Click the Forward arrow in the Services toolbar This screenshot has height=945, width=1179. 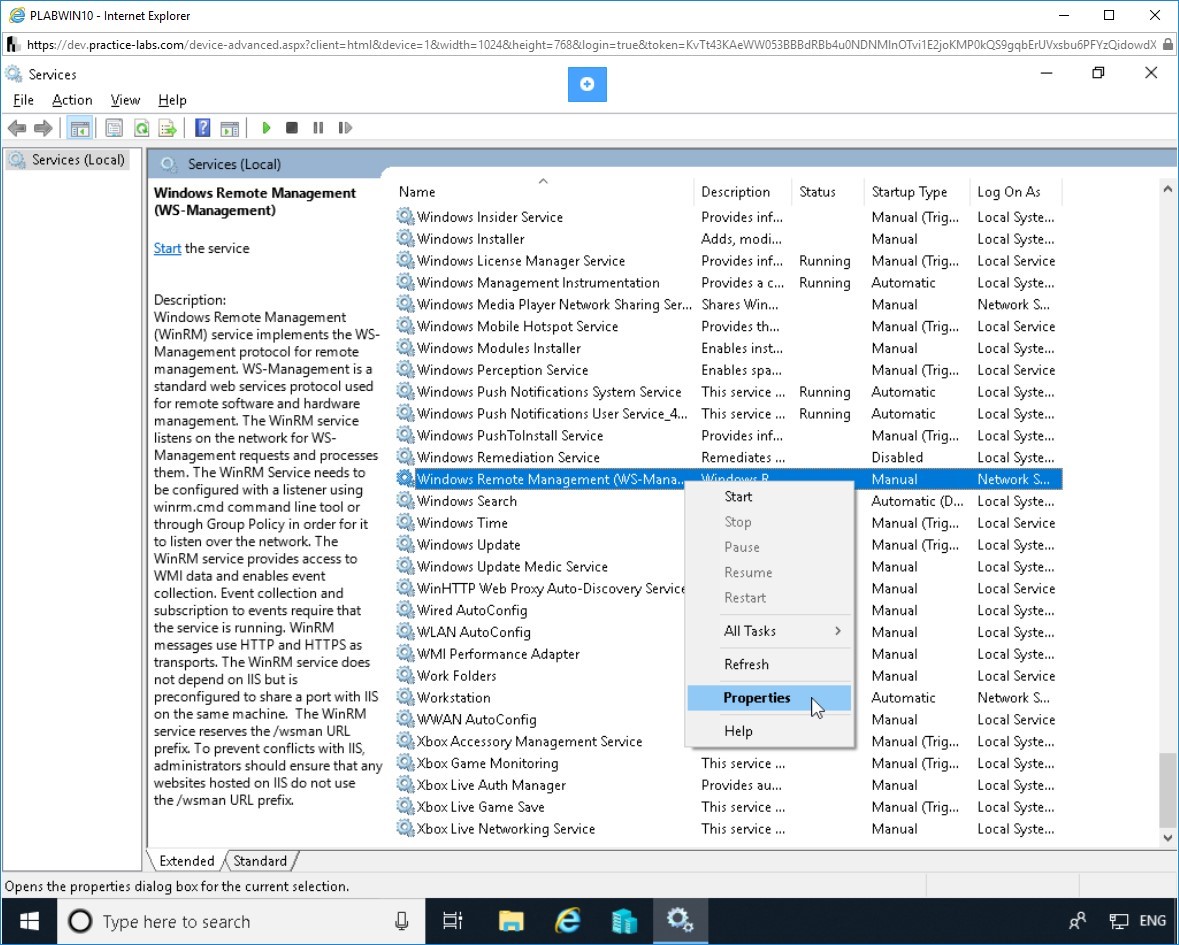(x=43, y=129)
